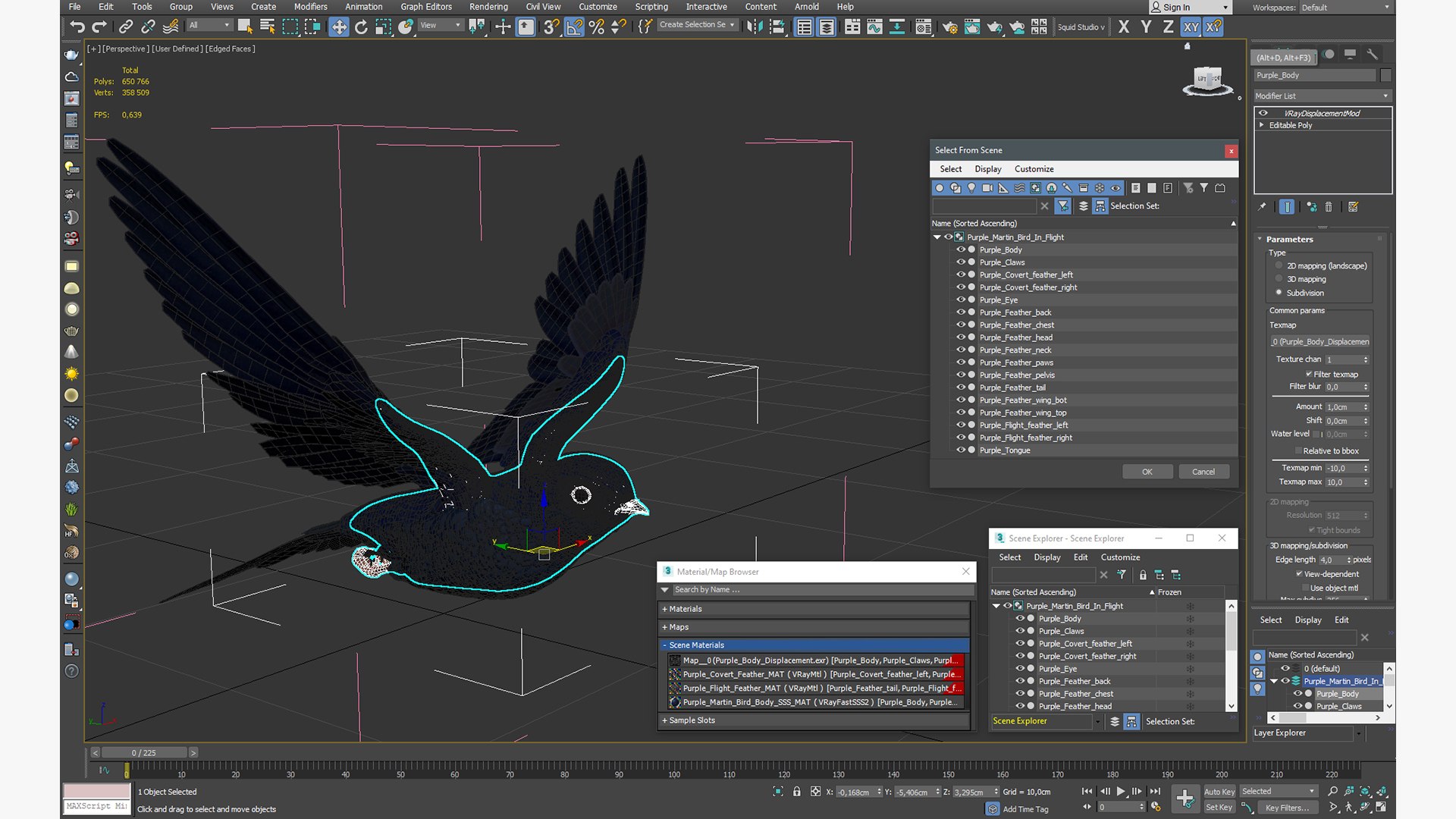Enable Relative to bbox checkbox

tap(1298, 450)
